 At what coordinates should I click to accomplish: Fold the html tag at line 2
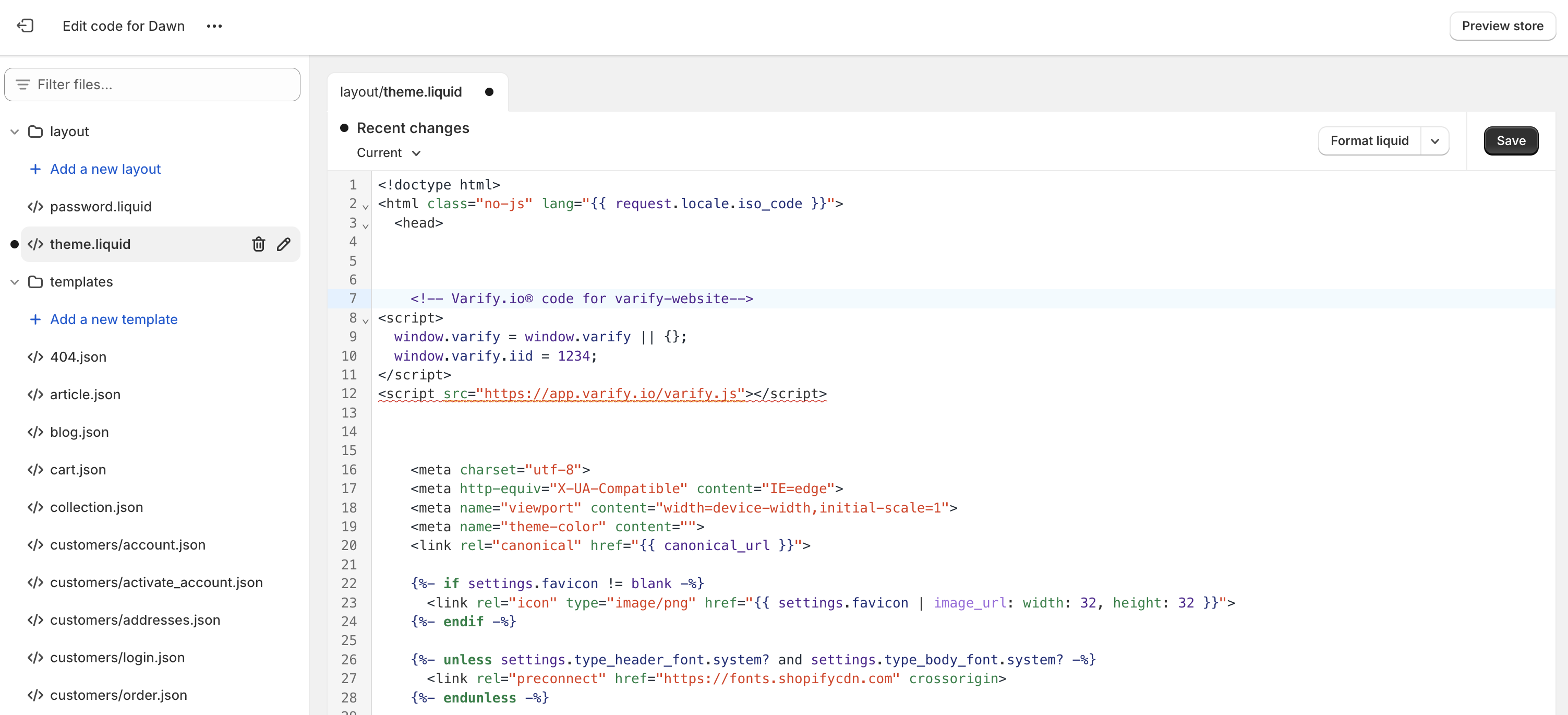point(366,207)
